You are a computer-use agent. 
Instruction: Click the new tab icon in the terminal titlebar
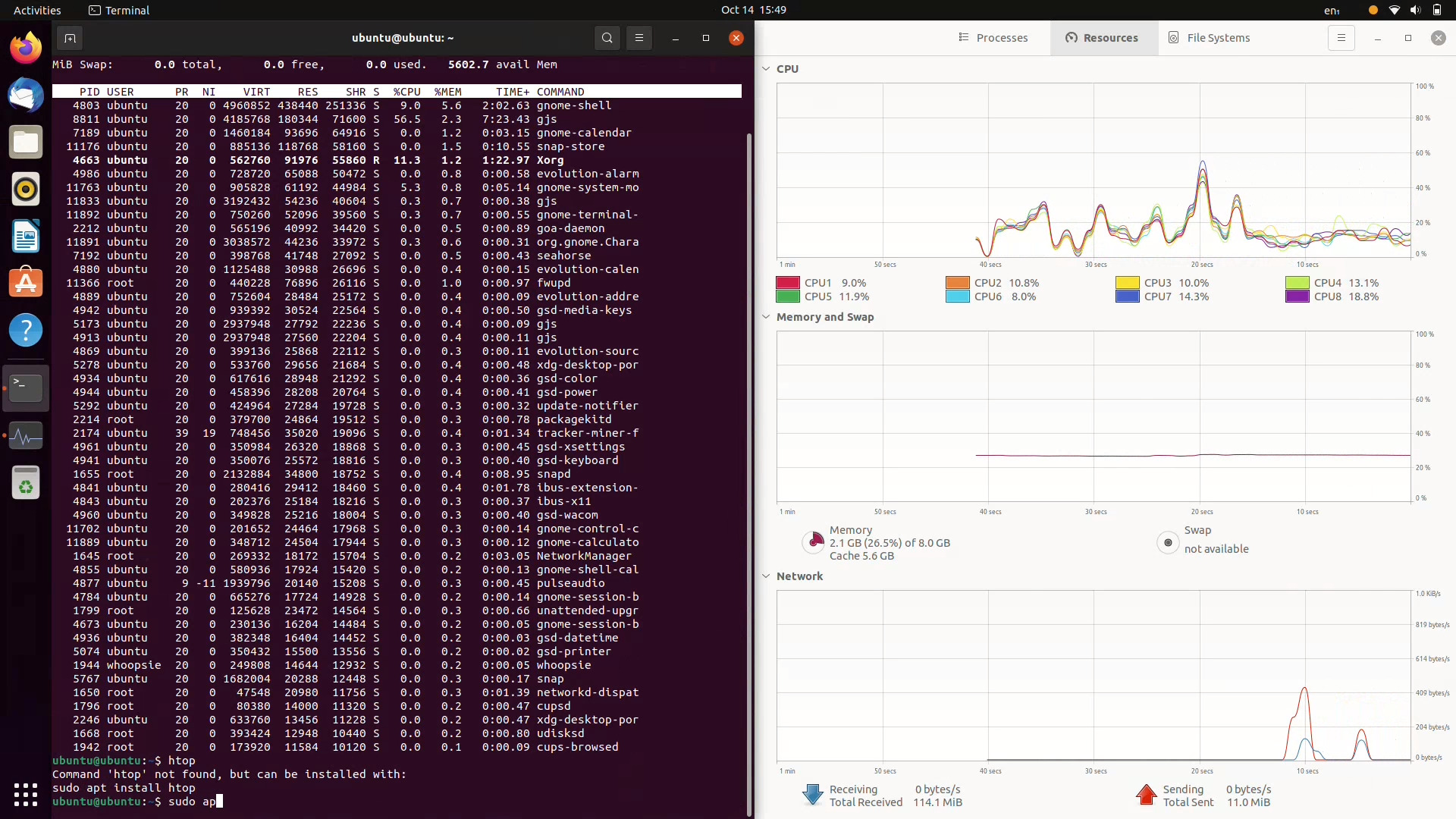point(69,38)
